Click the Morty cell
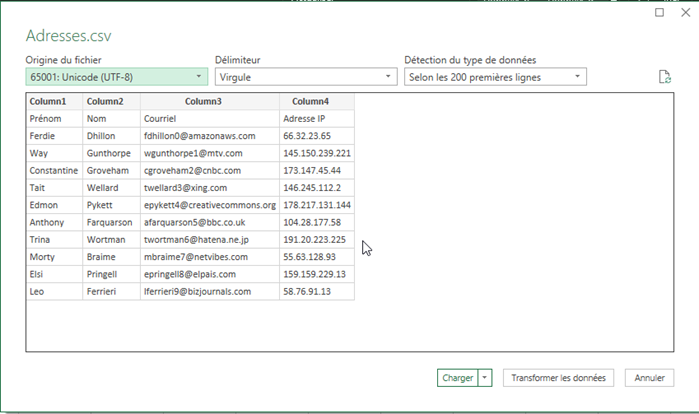The height and width of the screenshot is (414, 699). pos(54,257)
